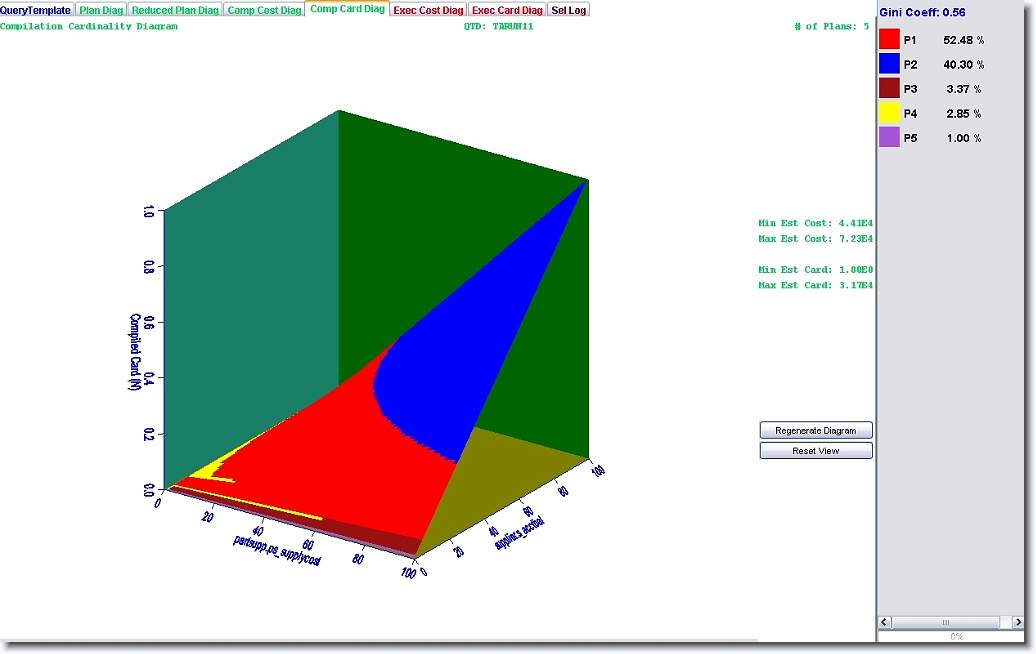Open the Plan Diag tab
This screenshot has height=654, width=1036.
coord(101,10)
